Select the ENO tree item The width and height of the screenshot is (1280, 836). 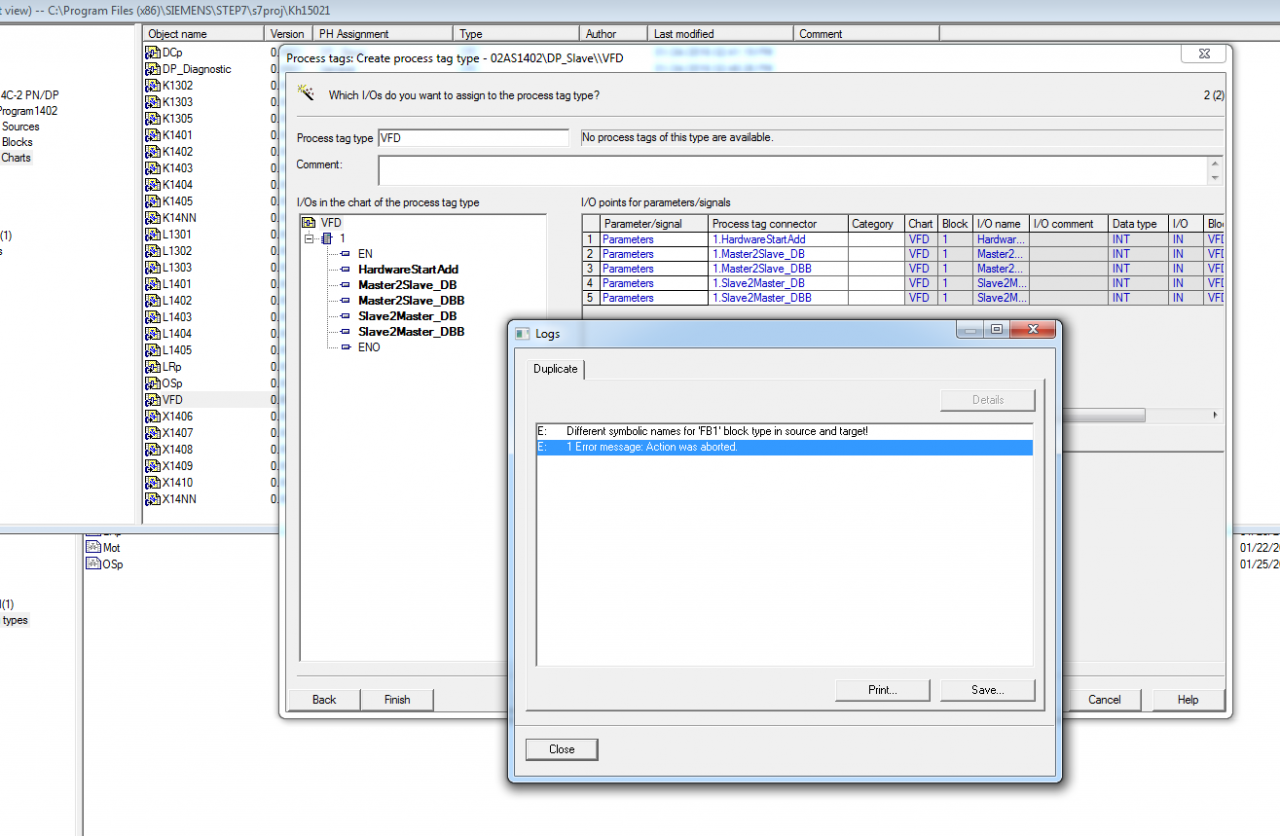[x=369, y=347]
